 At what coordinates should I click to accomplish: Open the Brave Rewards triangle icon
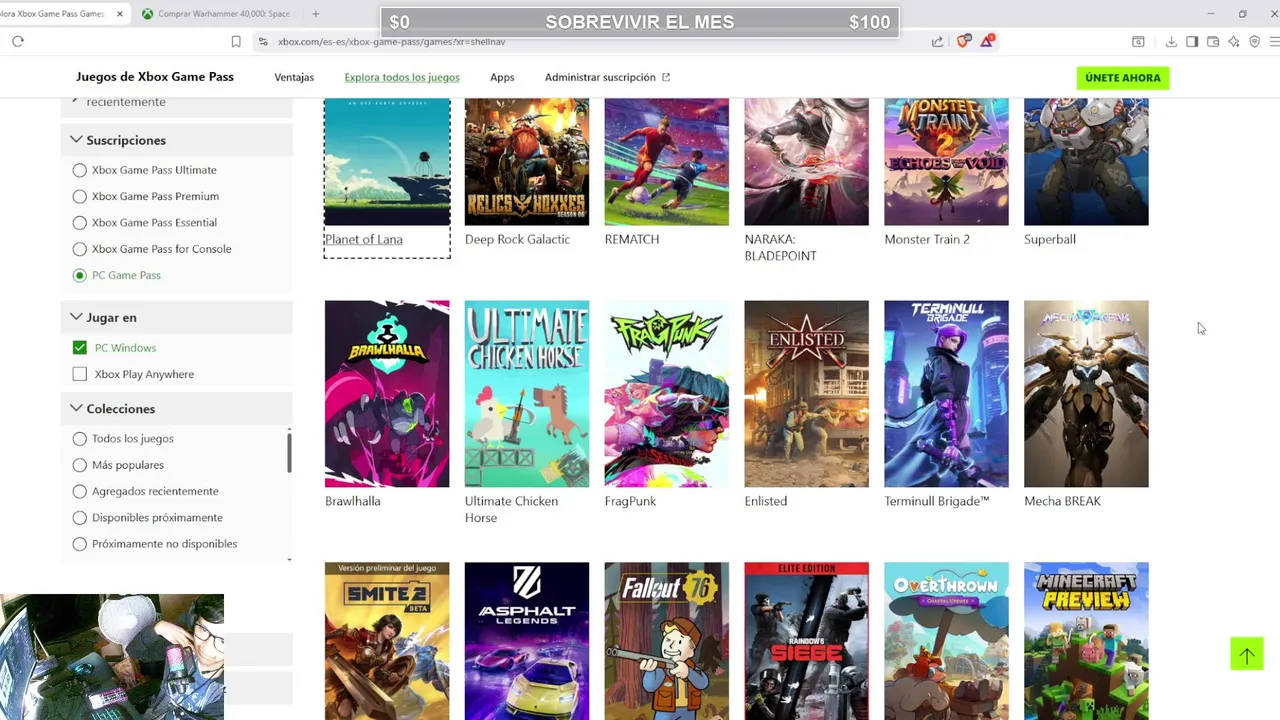(988, 41)
